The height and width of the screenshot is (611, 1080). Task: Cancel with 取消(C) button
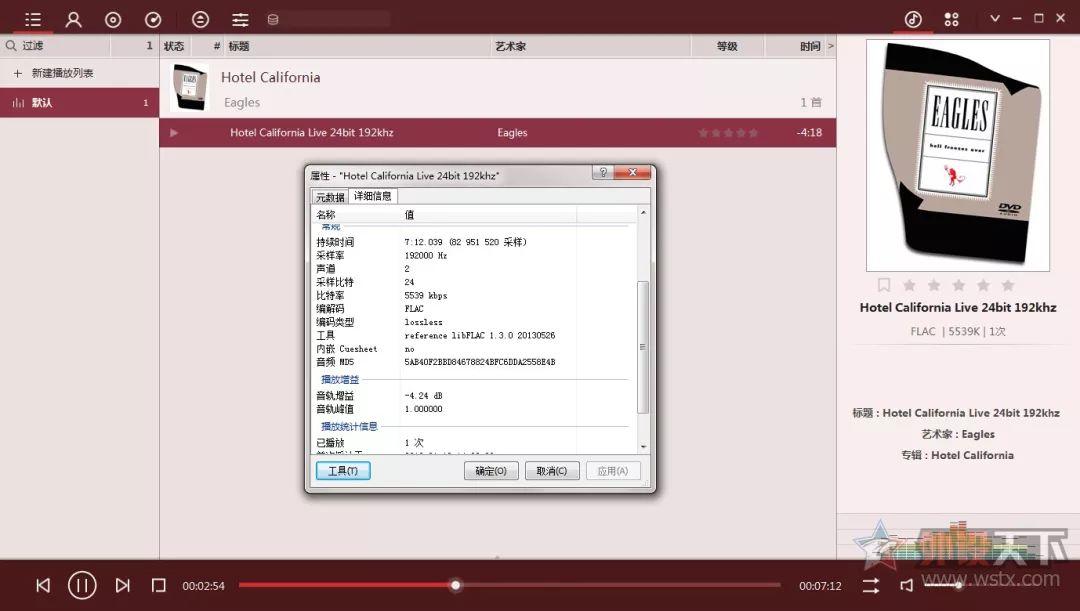[552, 470]
